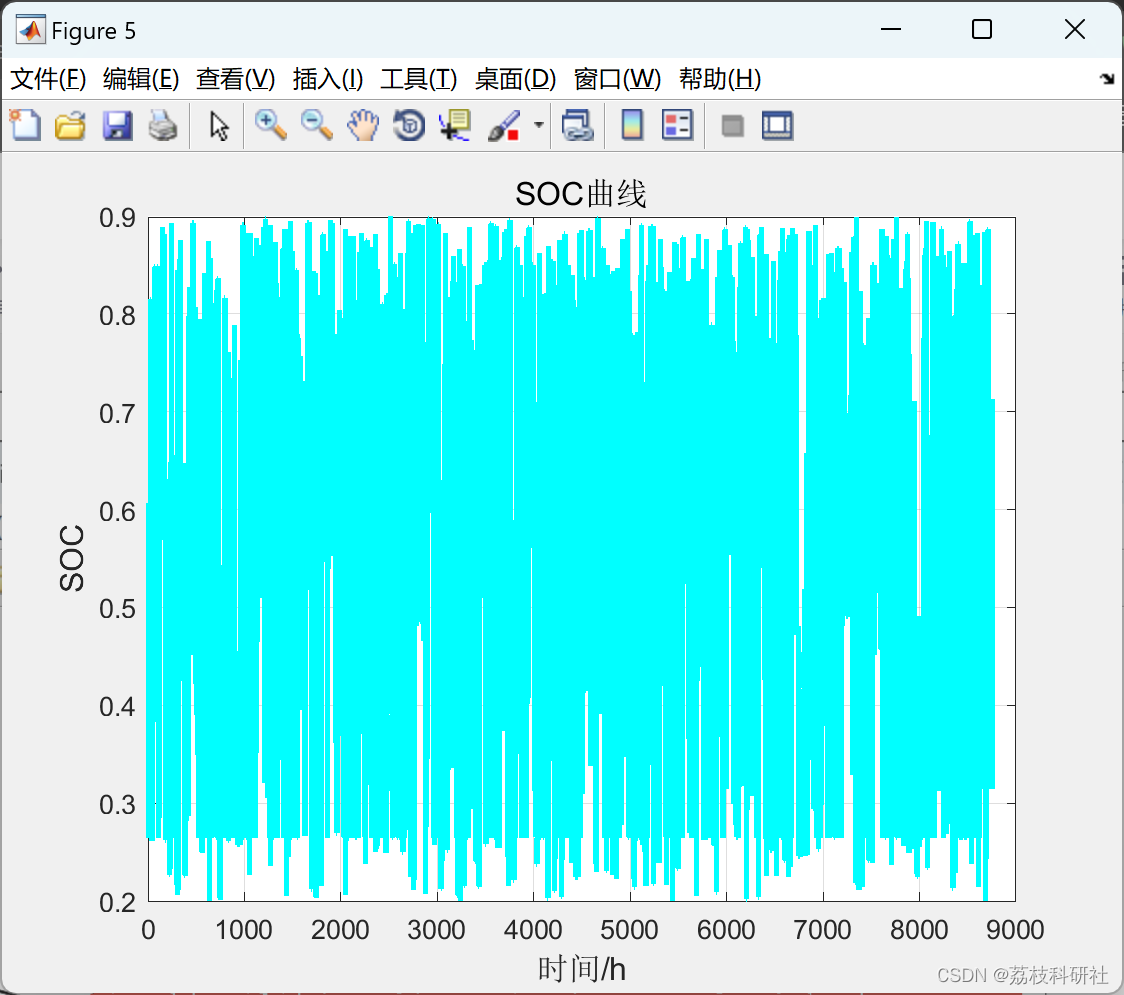Select the Data Cursor tool
Screen dimensions: 1124x995
(x=455, y=125)
